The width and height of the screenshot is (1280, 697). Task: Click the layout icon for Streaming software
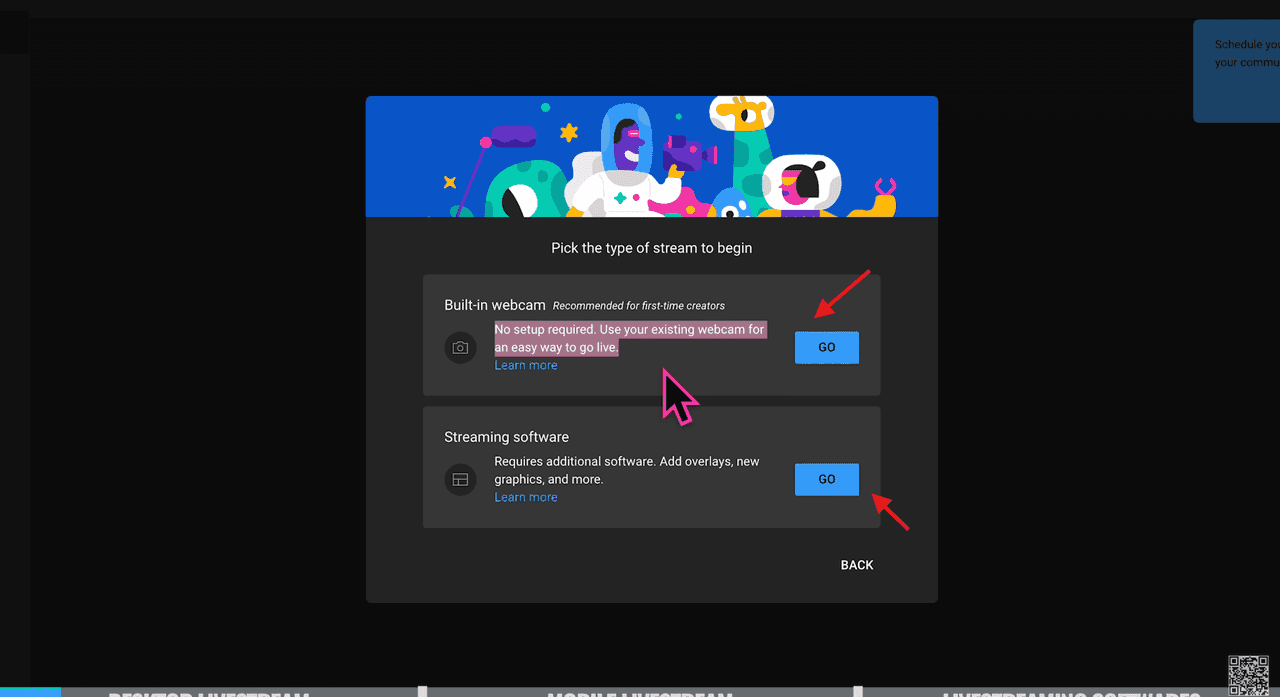(460, 480)
